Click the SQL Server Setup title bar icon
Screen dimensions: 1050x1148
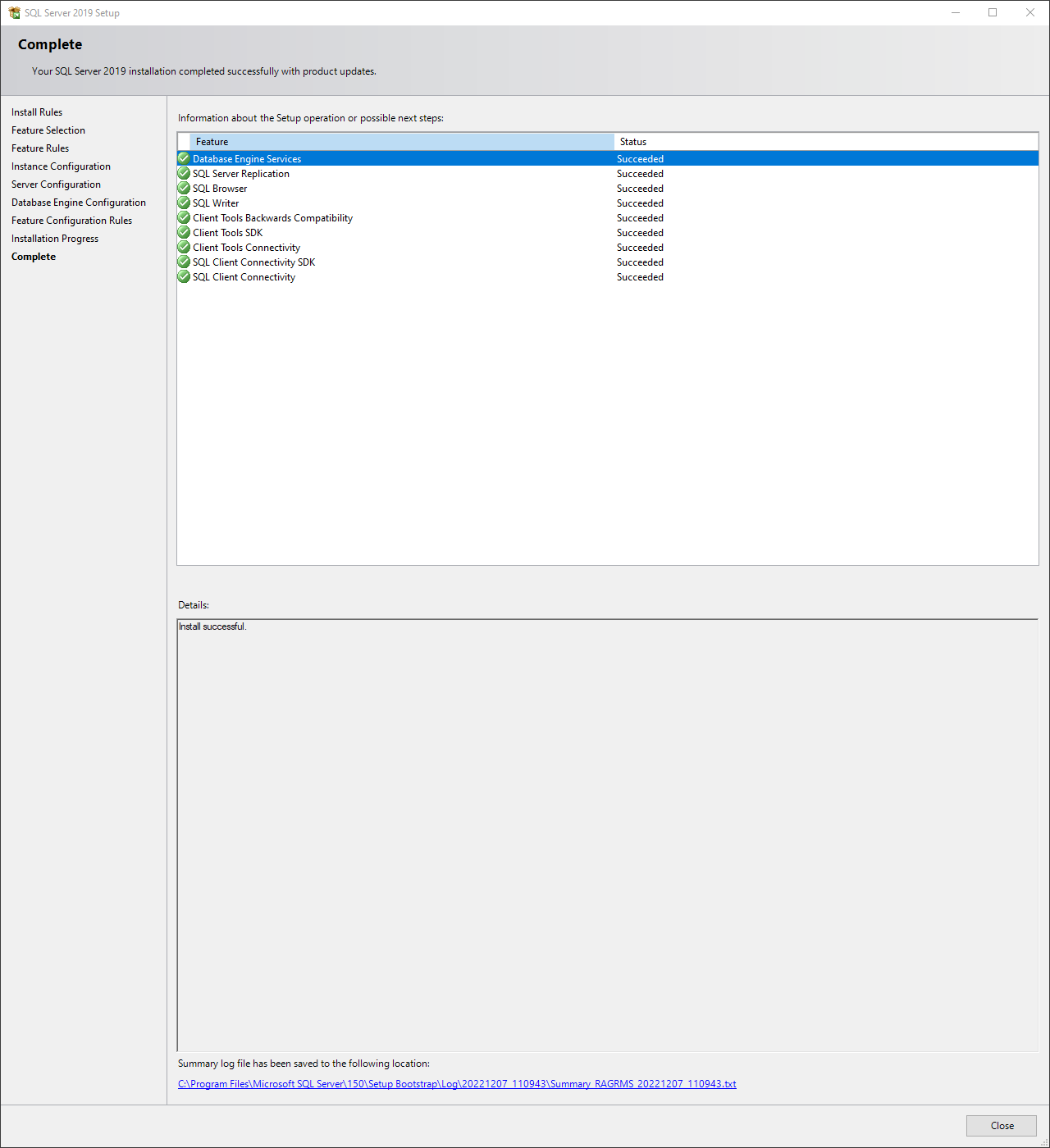click(14, 12)
